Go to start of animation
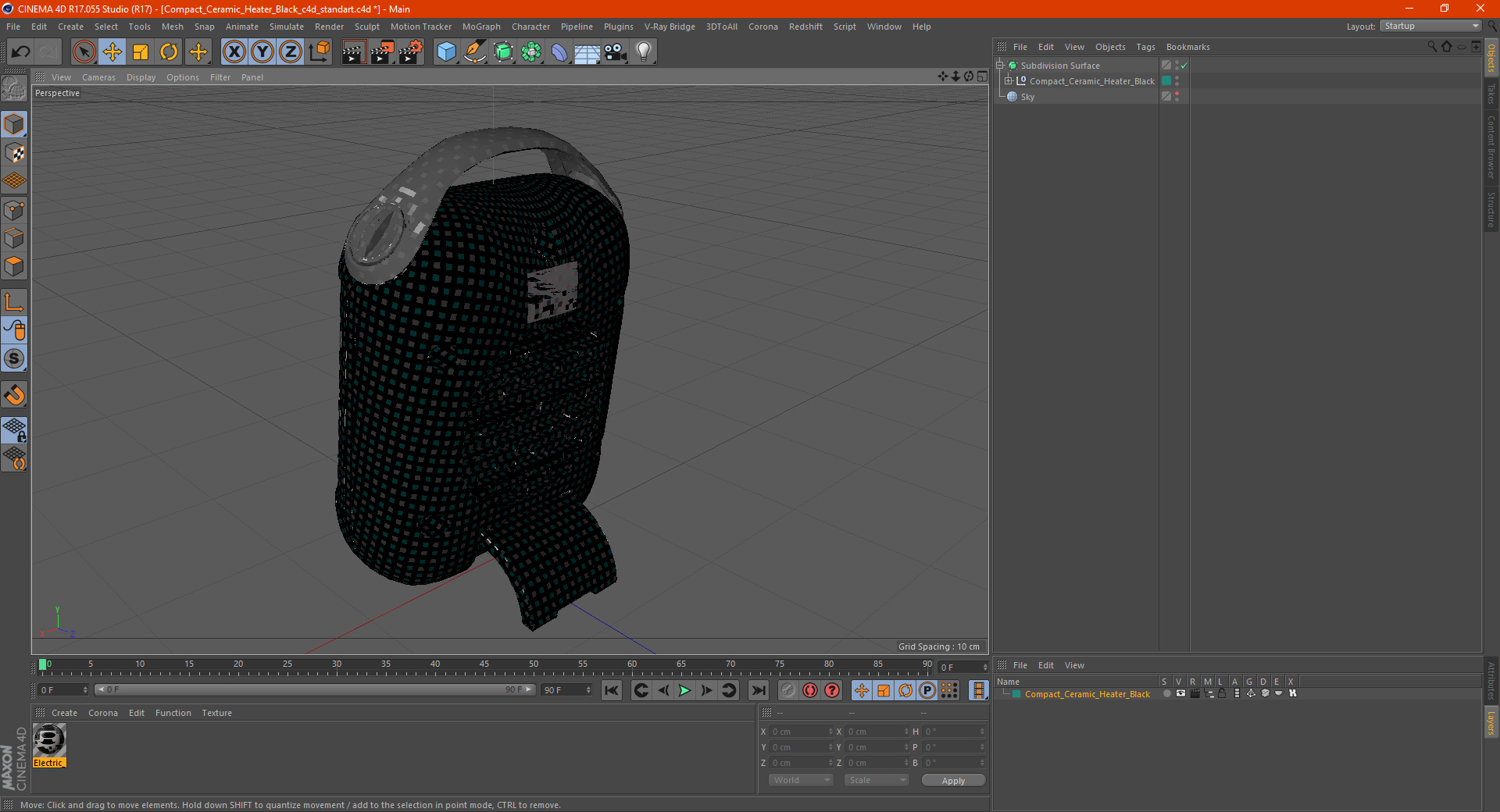Viewport: 1500px width, 812px height. pyautogui.click(x=612, y=690)
